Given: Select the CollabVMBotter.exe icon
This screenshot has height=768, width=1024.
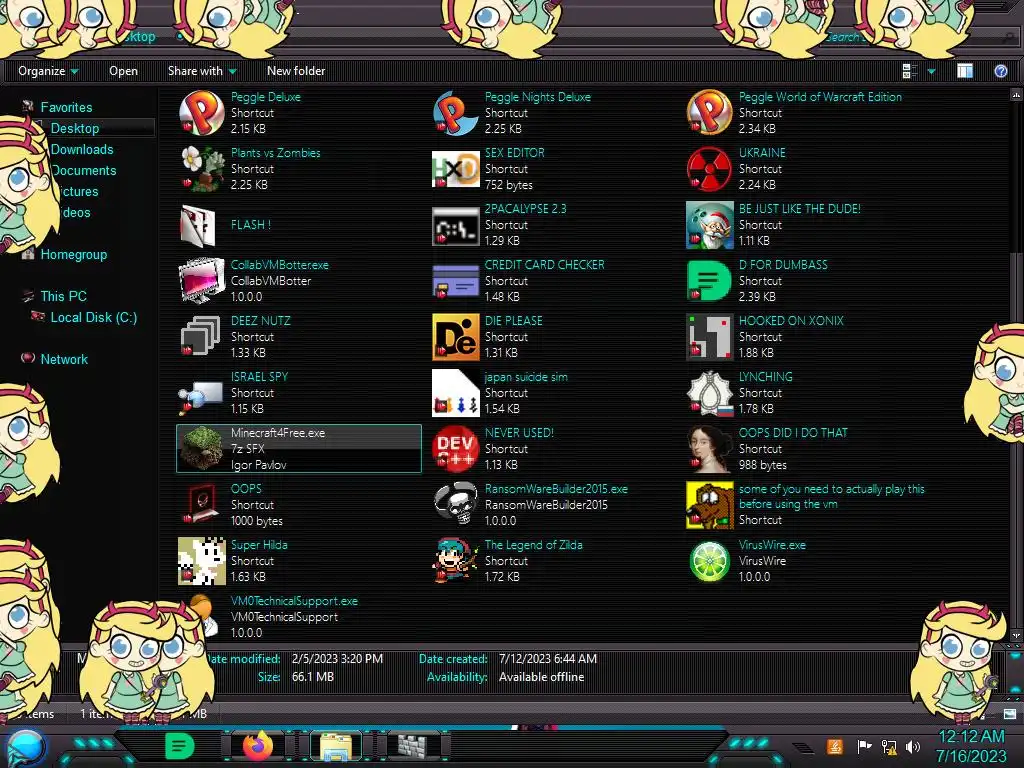Looking at the screenshot, I should [x=202, y=281].
